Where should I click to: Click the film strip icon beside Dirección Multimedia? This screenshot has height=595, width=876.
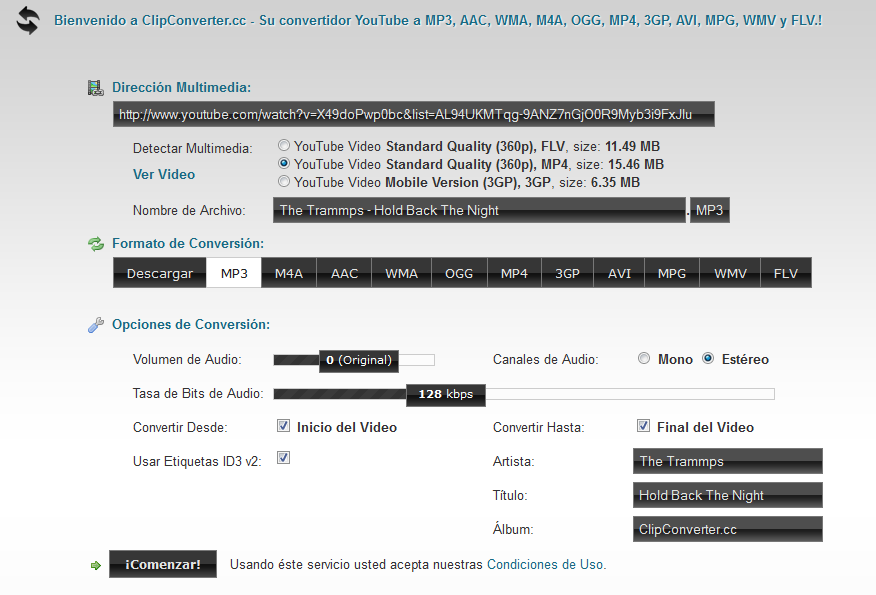(96, 88)
